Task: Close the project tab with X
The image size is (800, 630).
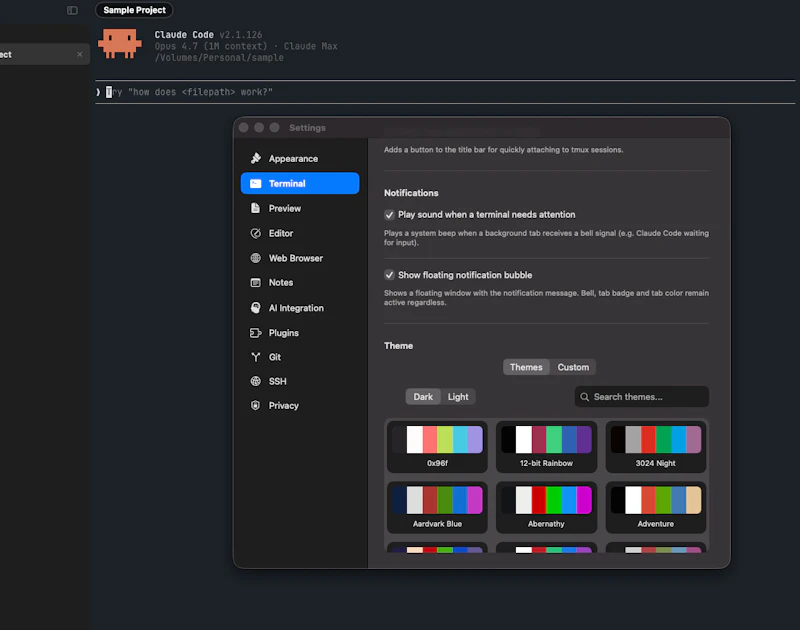Action: [80, 54]
